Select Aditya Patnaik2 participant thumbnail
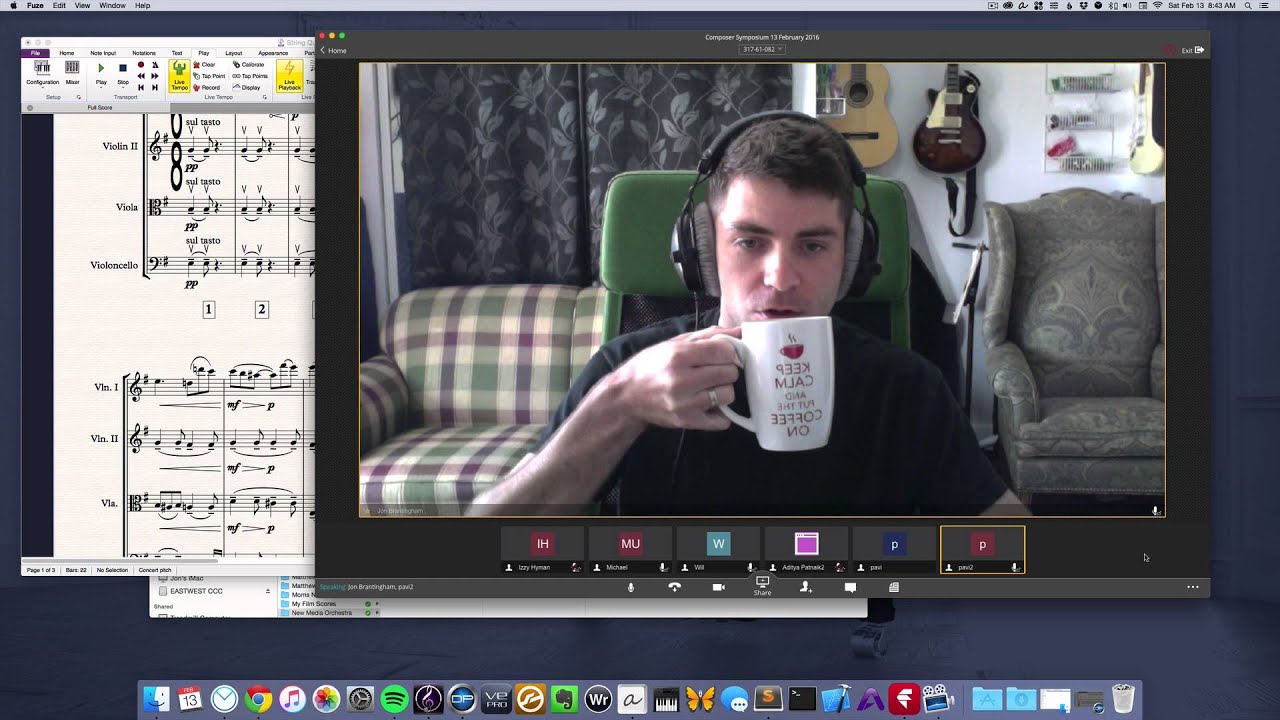 click(x=806, y=550)
